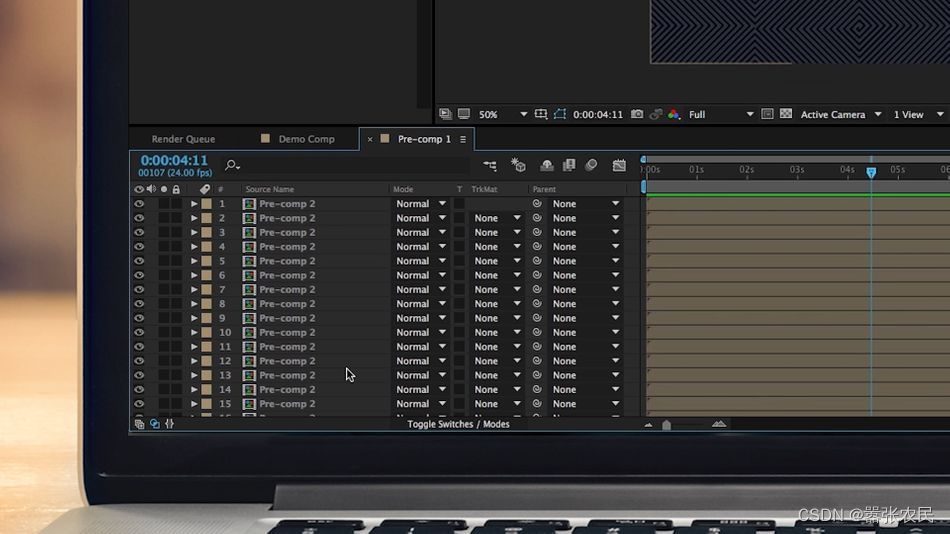The image size is (950, 534).
Task: Toggle mask and shape path visibility icon
Action: 560,114
